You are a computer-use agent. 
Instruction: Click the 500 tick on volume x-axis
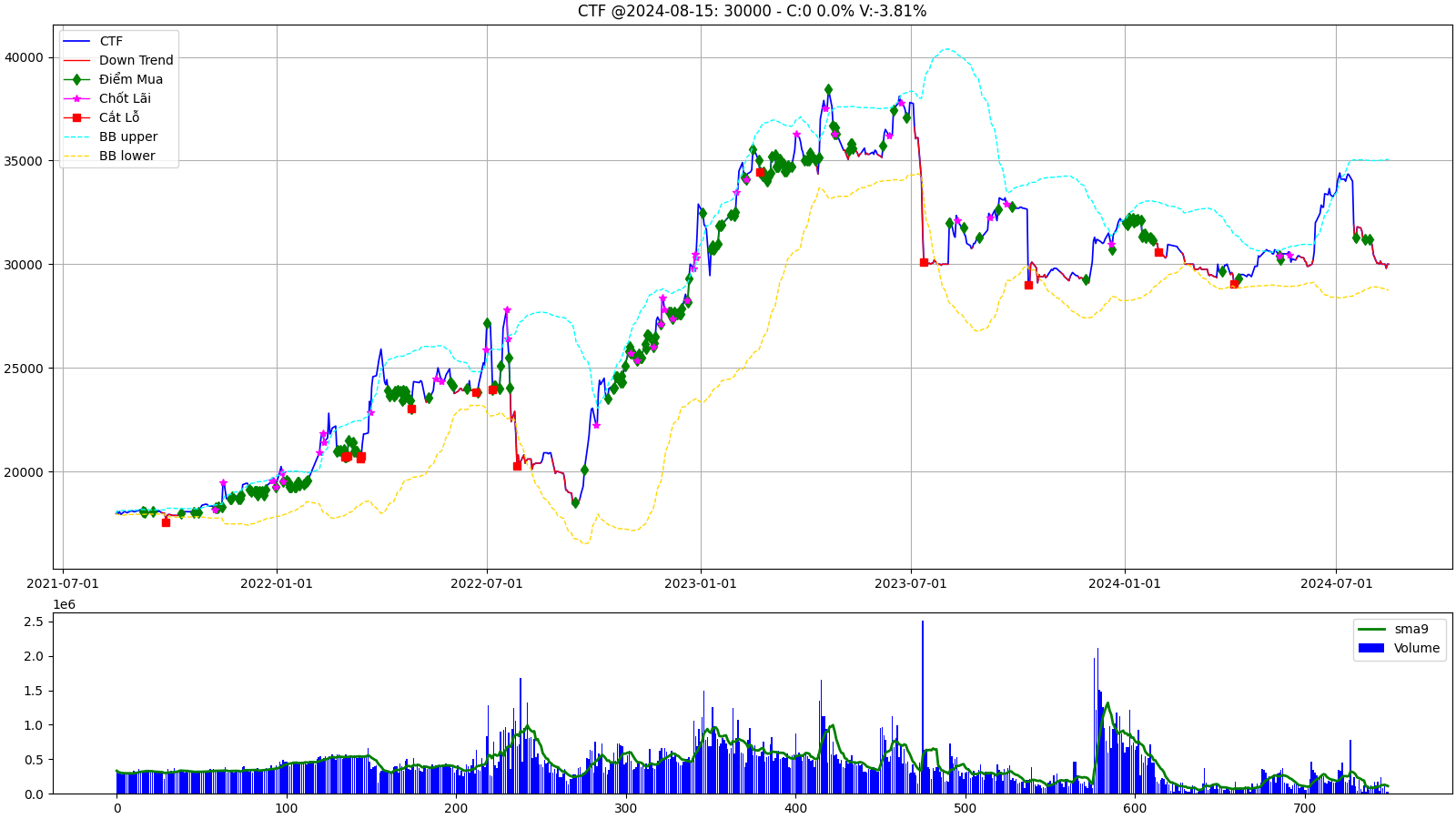pyautogui.click(x=966, y=808)
